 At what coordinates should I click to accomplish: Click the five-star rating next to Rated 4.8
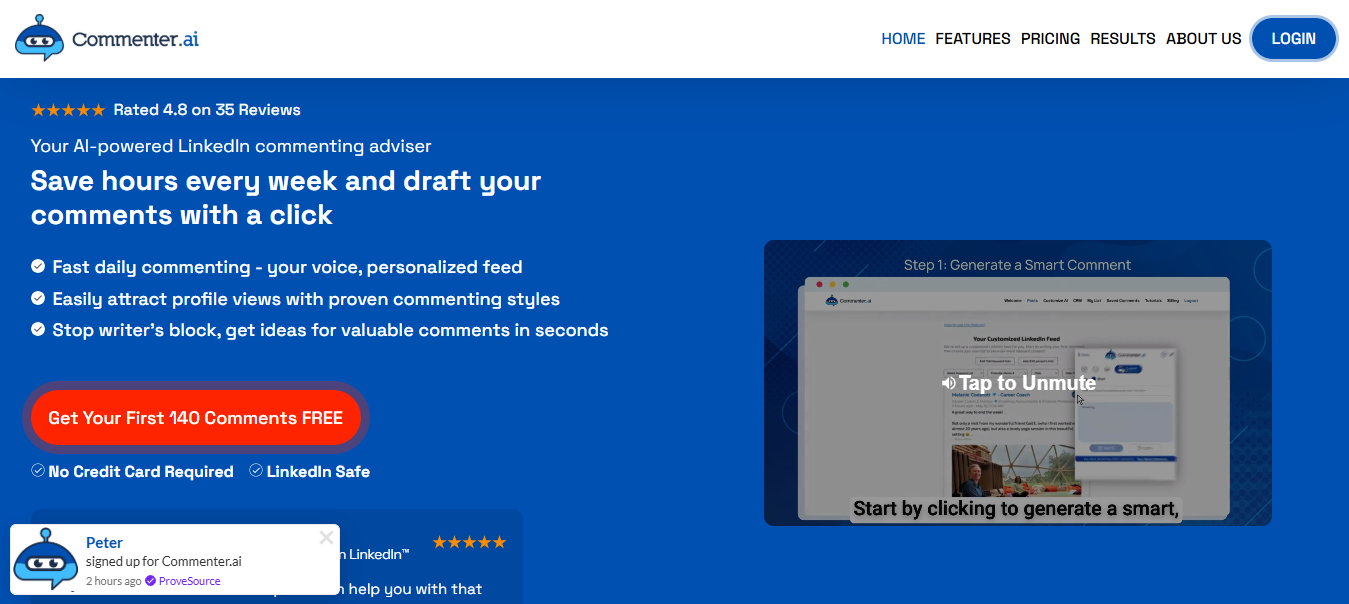click(68, 110)
